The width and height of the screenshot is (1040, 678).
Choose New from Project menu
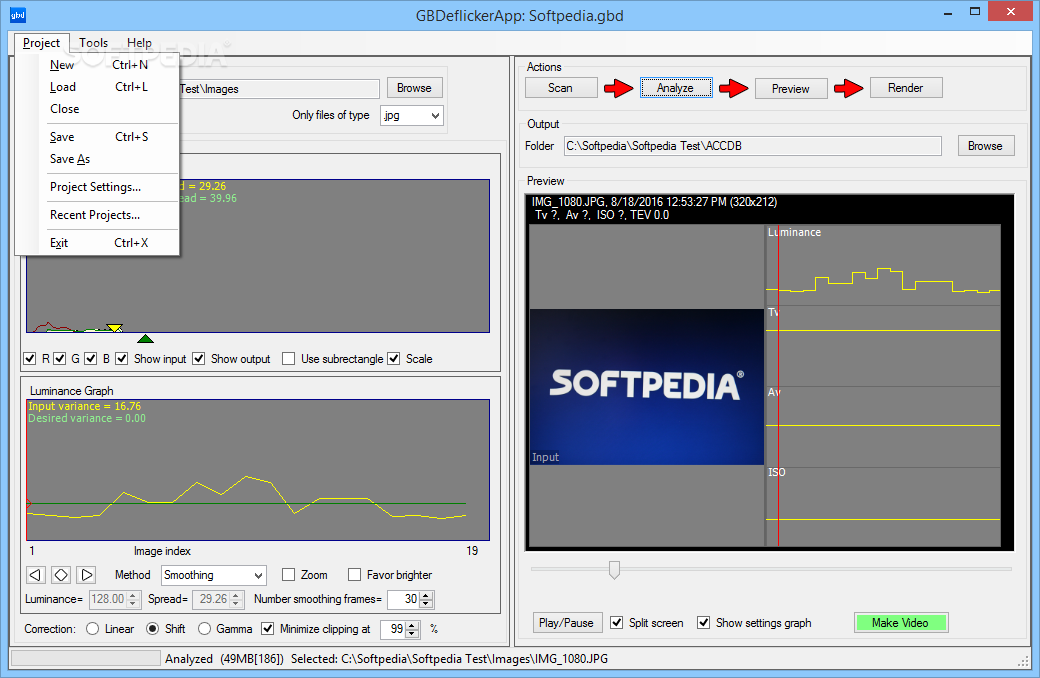point(98,65)
